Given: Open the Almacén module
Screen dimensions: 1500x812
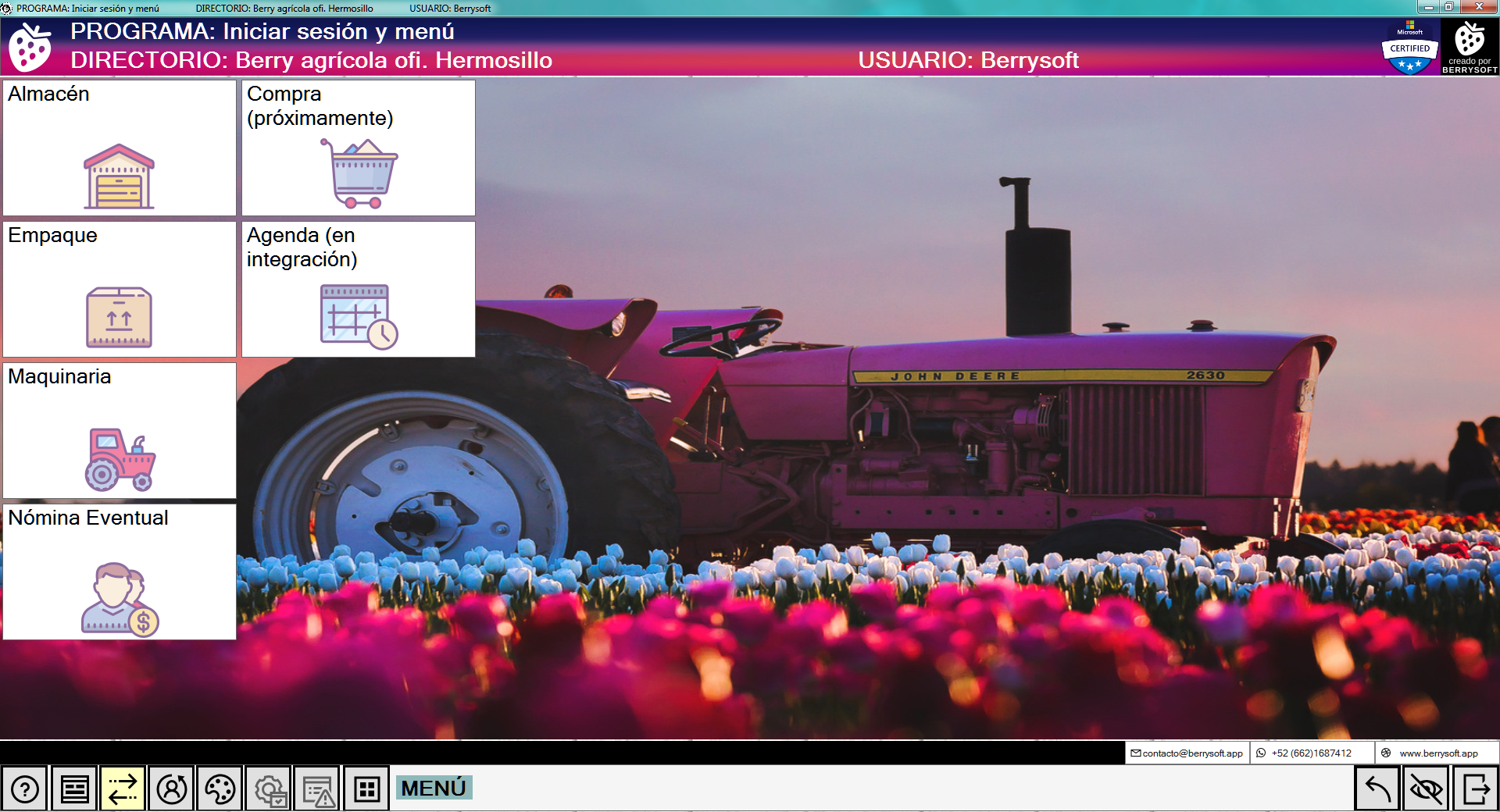Looking at the screenshot, I should [118, 148].
